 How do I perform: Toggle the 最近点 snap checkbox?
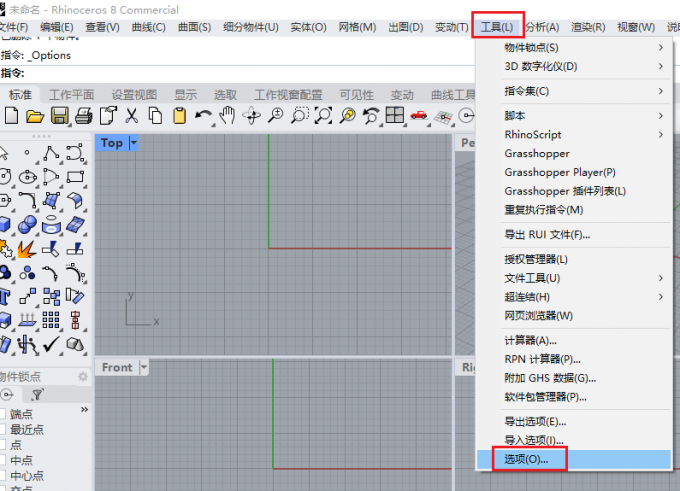click(x=2, y=429)
